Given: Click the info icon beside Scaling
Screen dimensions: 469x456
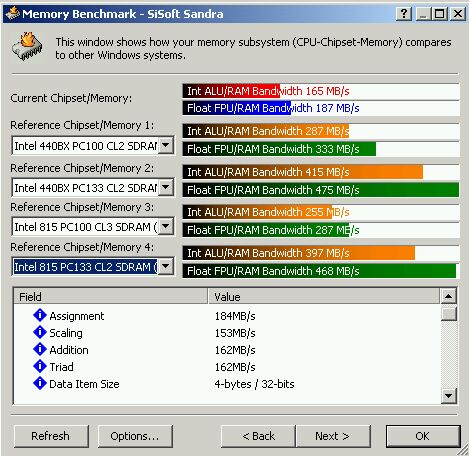Looking at the screenshot, I should (40, 332).
